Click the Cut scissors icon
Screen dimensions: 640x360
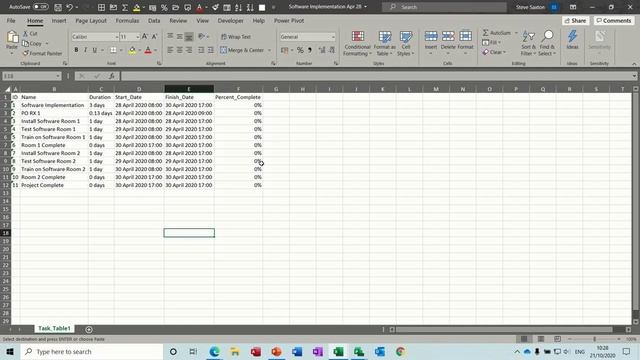pos(25,34)
